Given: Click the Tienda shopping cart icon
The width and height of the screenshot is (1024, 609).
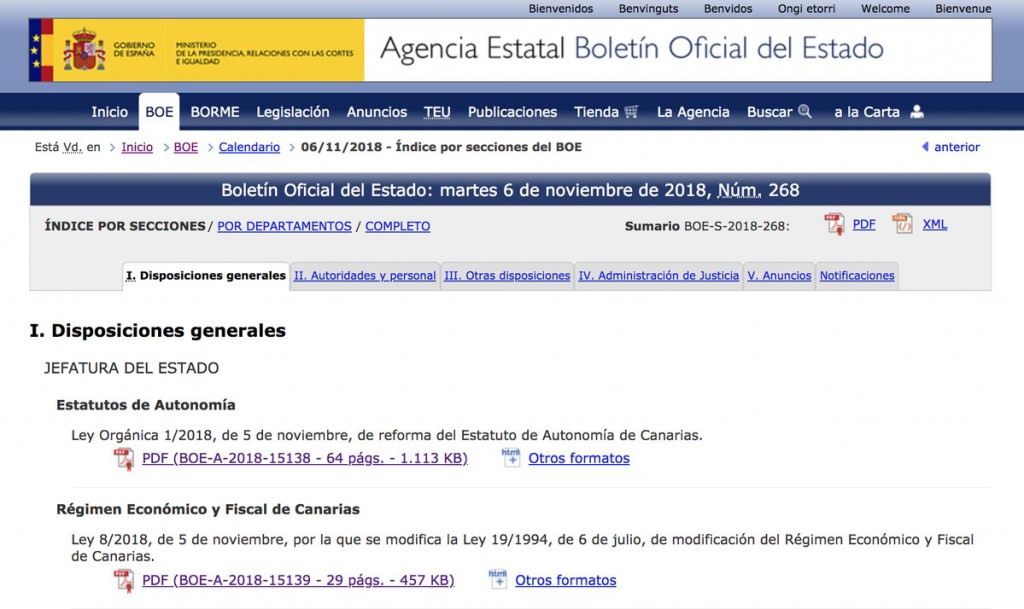Looking at the screenshot, I should pyautogui.click(x=631, y=112).
